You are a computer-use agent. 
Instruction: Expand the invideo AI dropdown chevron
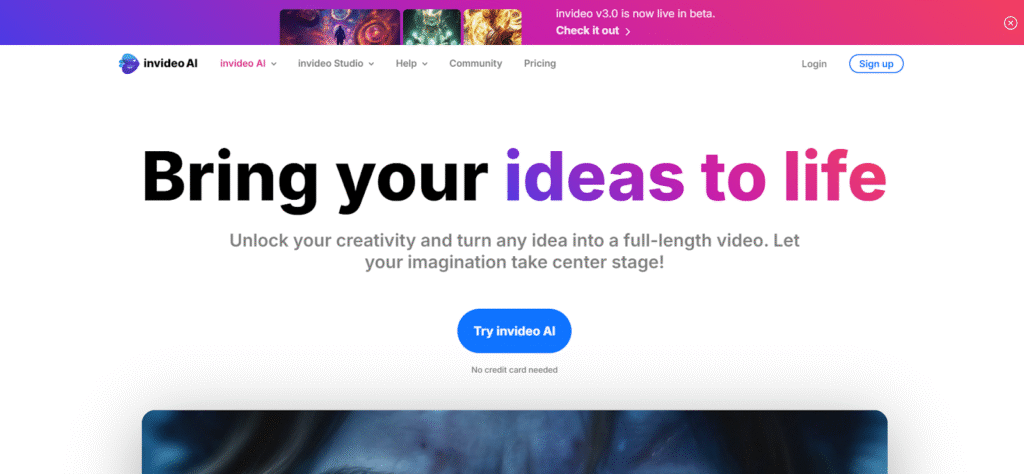click(x=274, y=64)
